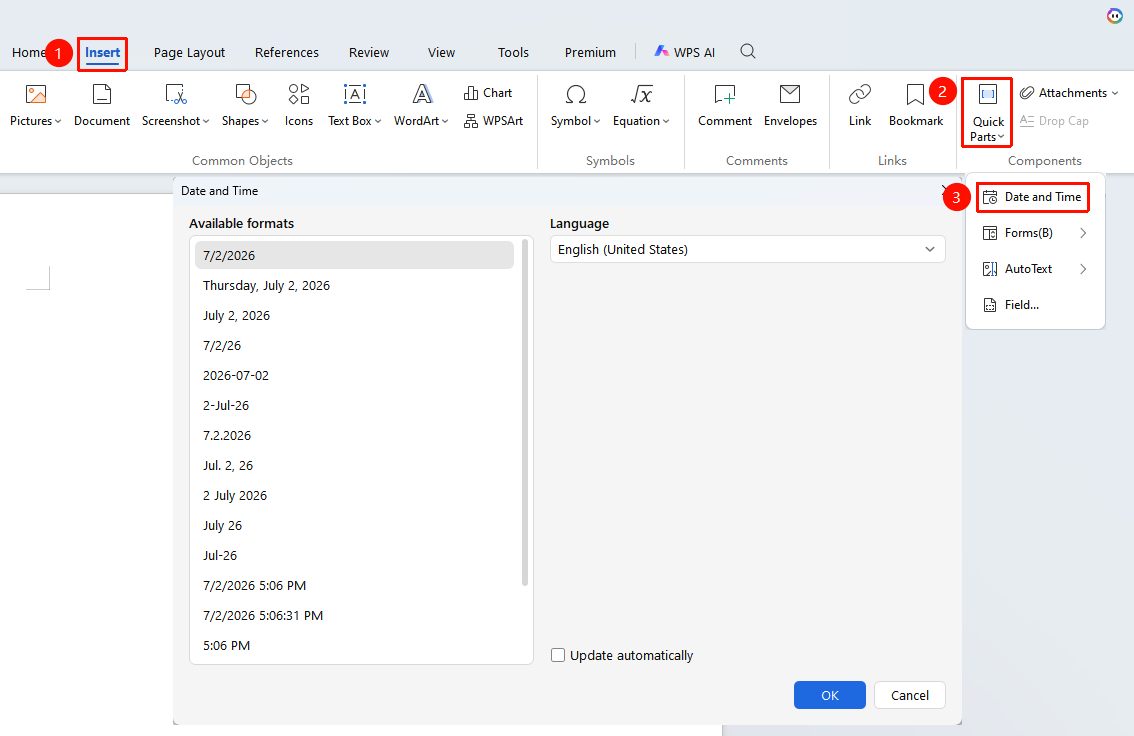Select Date and Time menu entry

coord(1033,197)
